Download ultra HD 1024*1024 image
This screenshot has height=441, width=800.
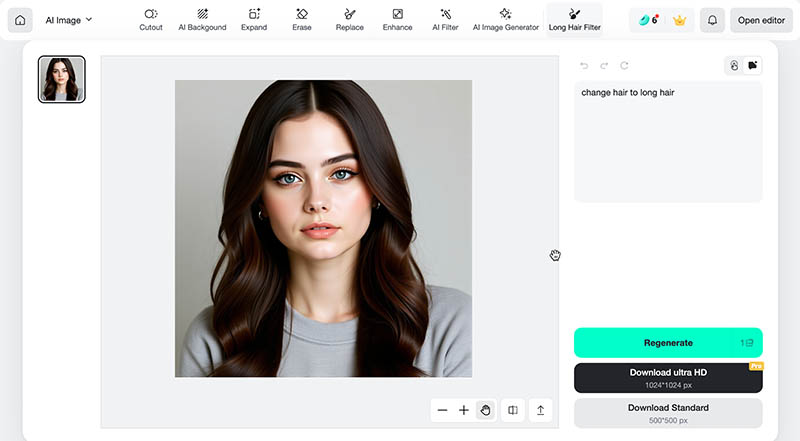click(668, 377)
